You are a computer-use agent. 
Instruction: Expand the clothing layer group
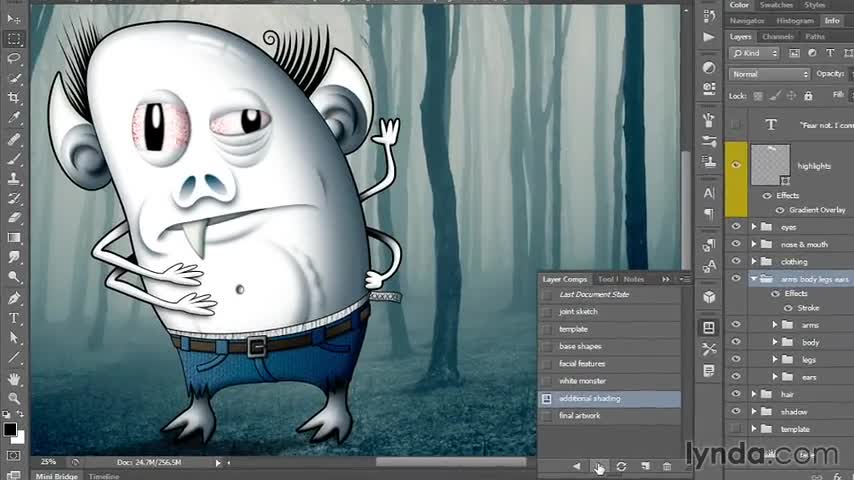coord(754,262)
